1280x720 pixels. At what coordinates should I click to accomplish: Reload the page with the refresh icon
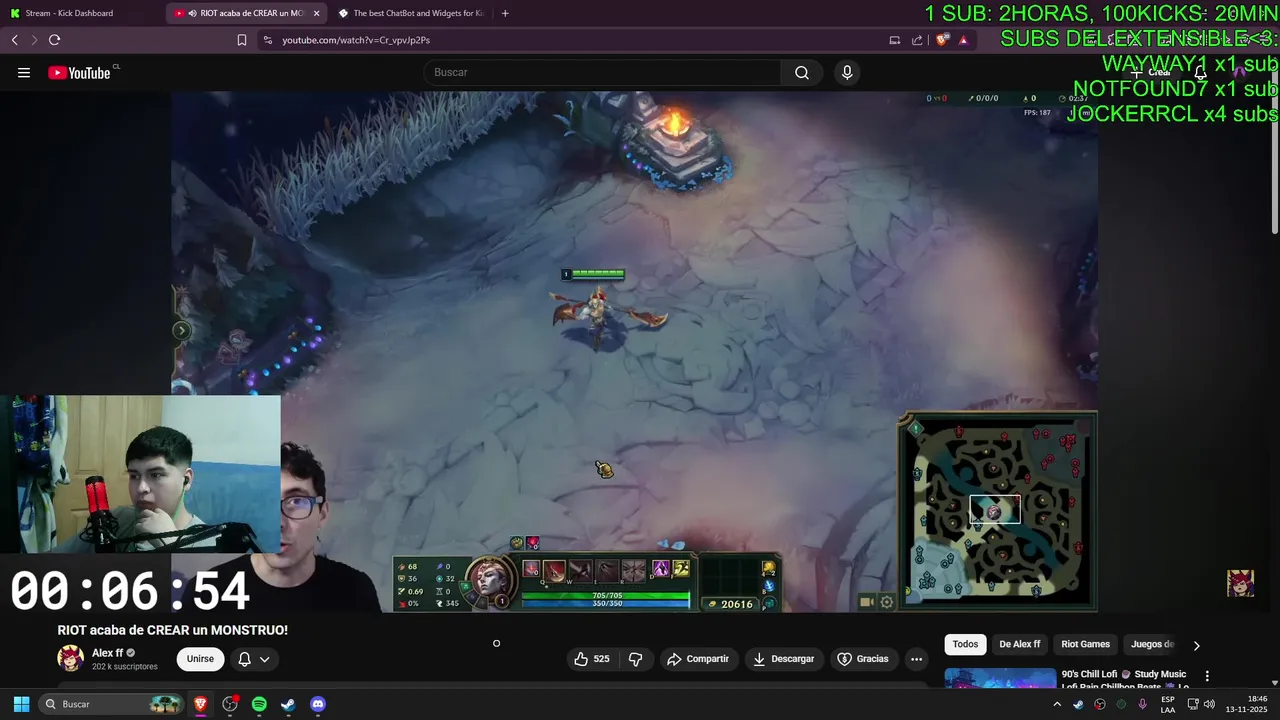[54, 40]
